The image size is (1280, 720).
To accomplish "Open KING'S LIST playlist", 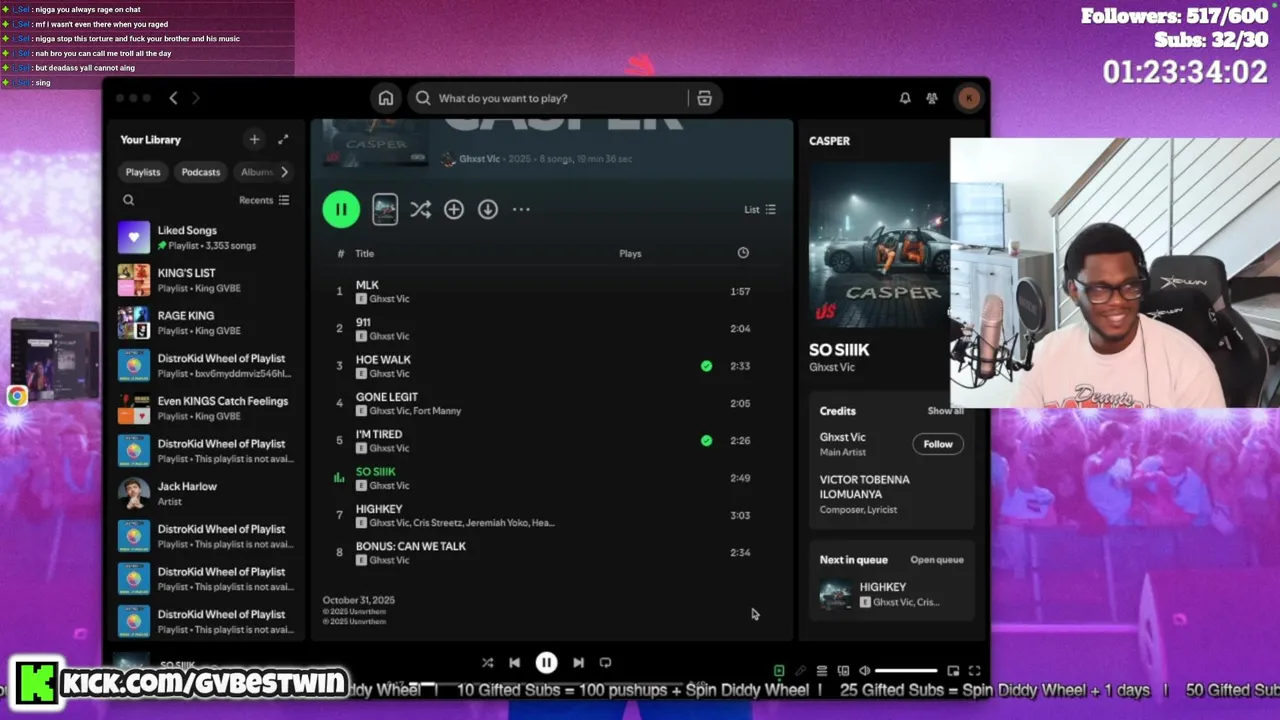I will click(x=207, y=280).
